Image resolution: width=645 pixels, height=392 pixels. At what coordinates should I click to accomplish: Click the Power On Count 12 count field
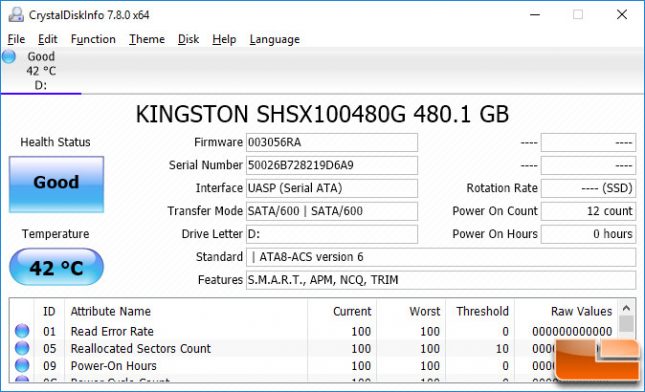pyautogui.click(x=588, y=211)
